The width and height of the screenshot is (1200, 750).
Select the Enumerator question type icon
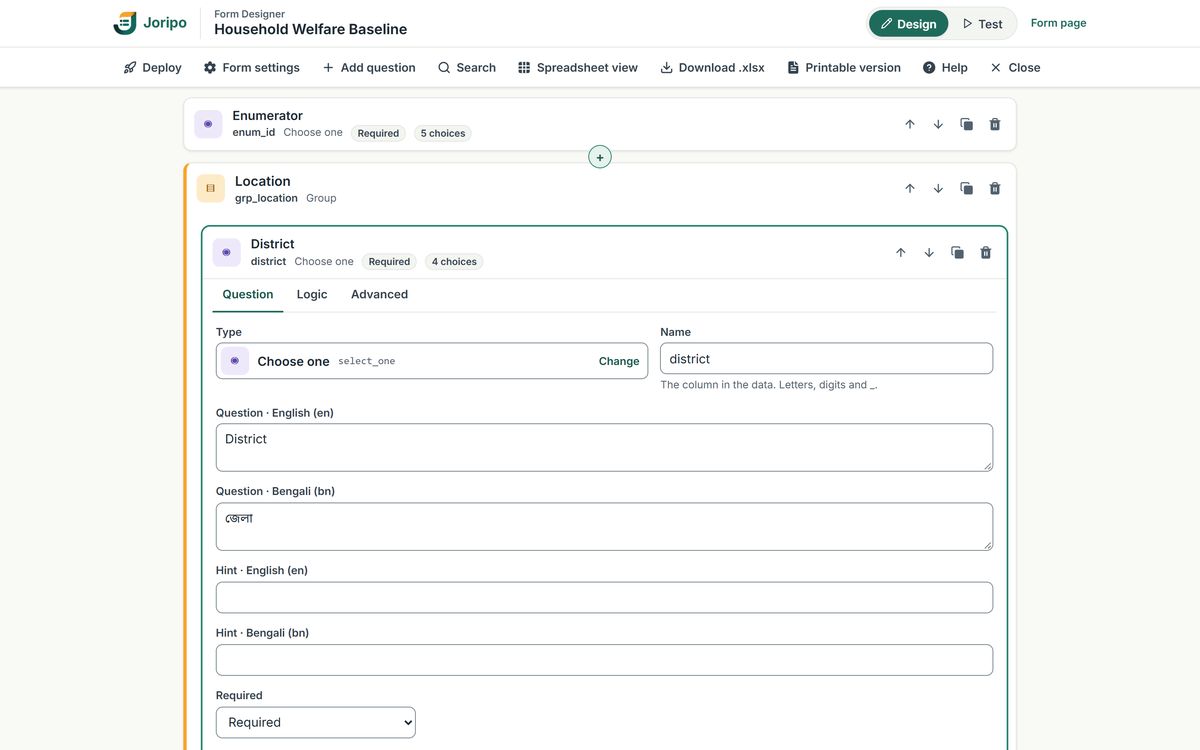pos(208,124)
